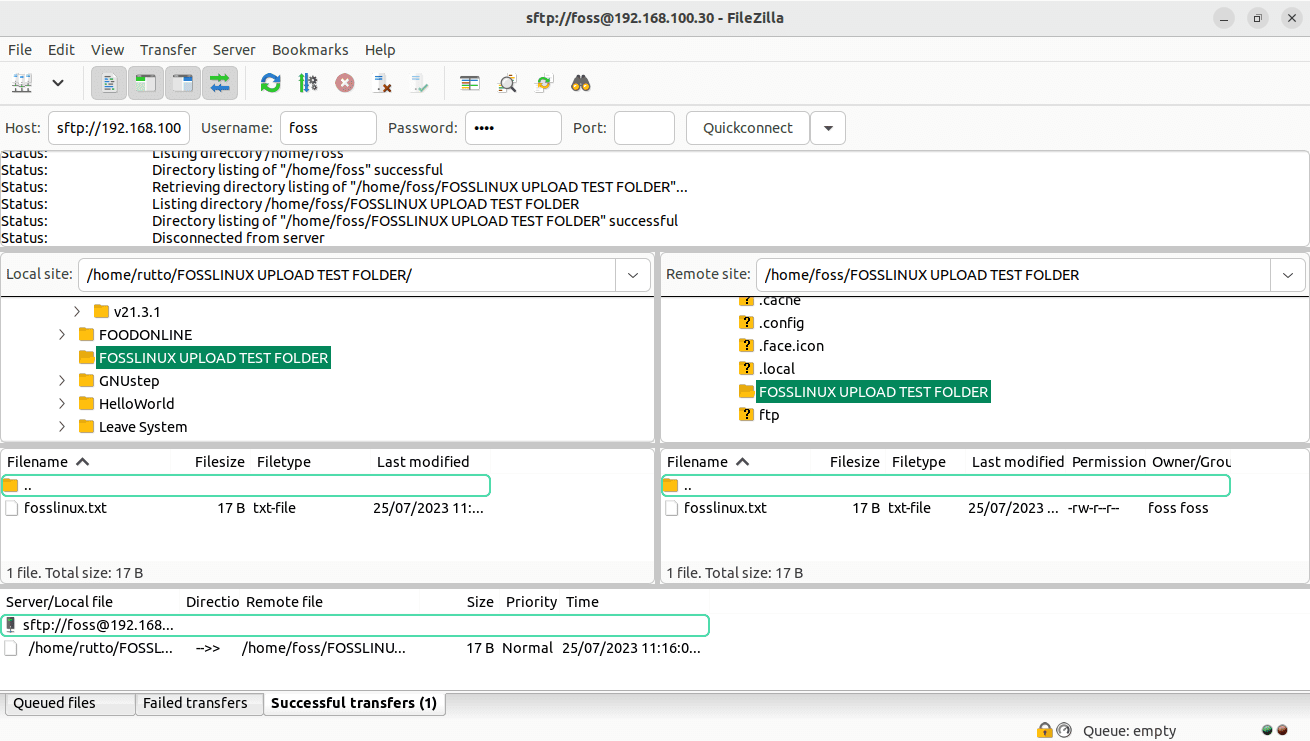1310x741 pixels.
Task: Click the Password input field
Action: click(x=514, y=128)
